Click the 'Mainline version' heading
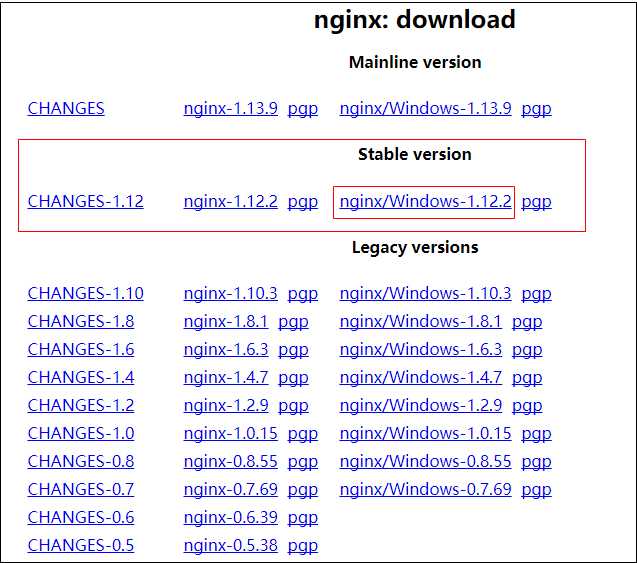The image size is (637, 563). coord(415,62)
